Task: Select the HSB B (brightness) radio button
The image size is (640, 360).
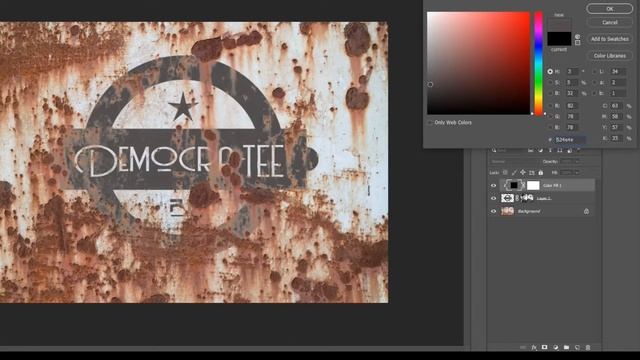Action: click(550, 93)
